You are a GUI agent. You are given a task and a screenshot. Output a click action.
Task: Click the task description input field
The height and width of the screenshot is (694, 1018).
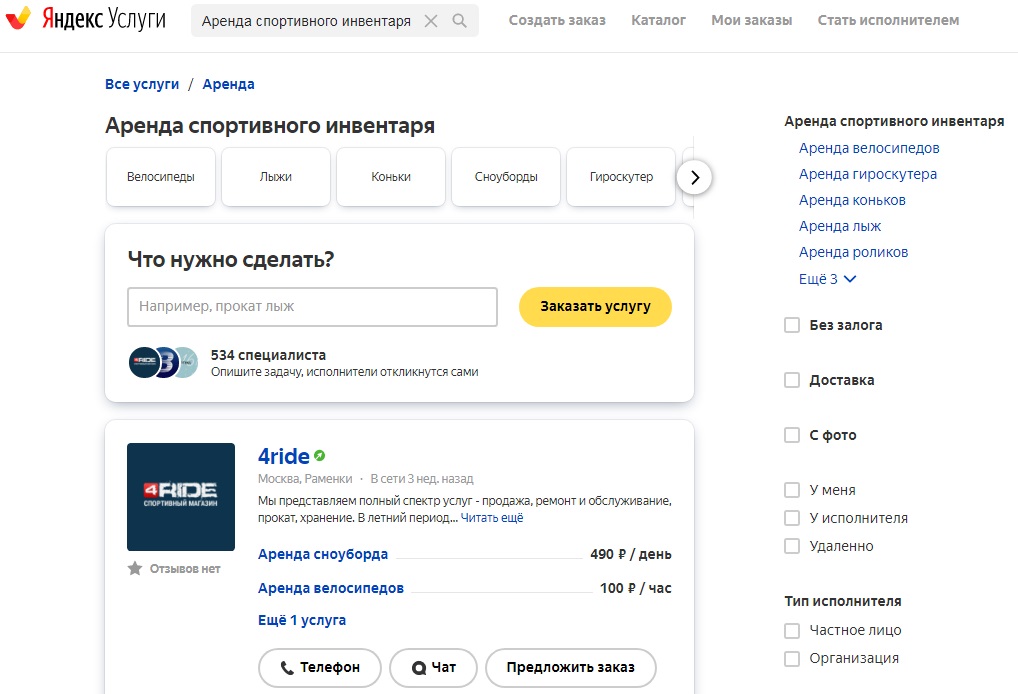[312, 306]
